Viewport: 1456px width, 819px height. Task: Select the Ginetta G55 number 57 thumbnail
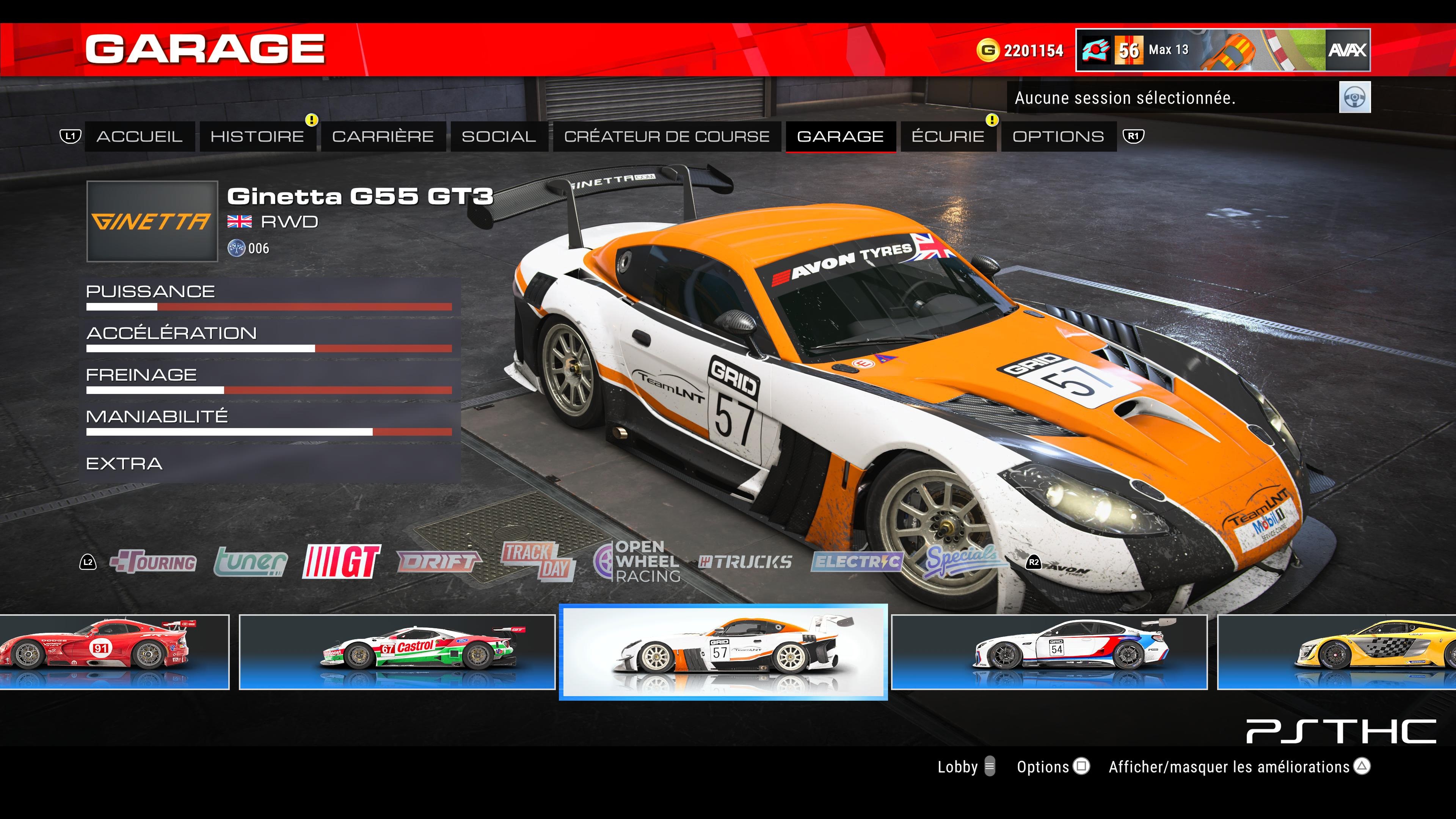pos(723,652)
